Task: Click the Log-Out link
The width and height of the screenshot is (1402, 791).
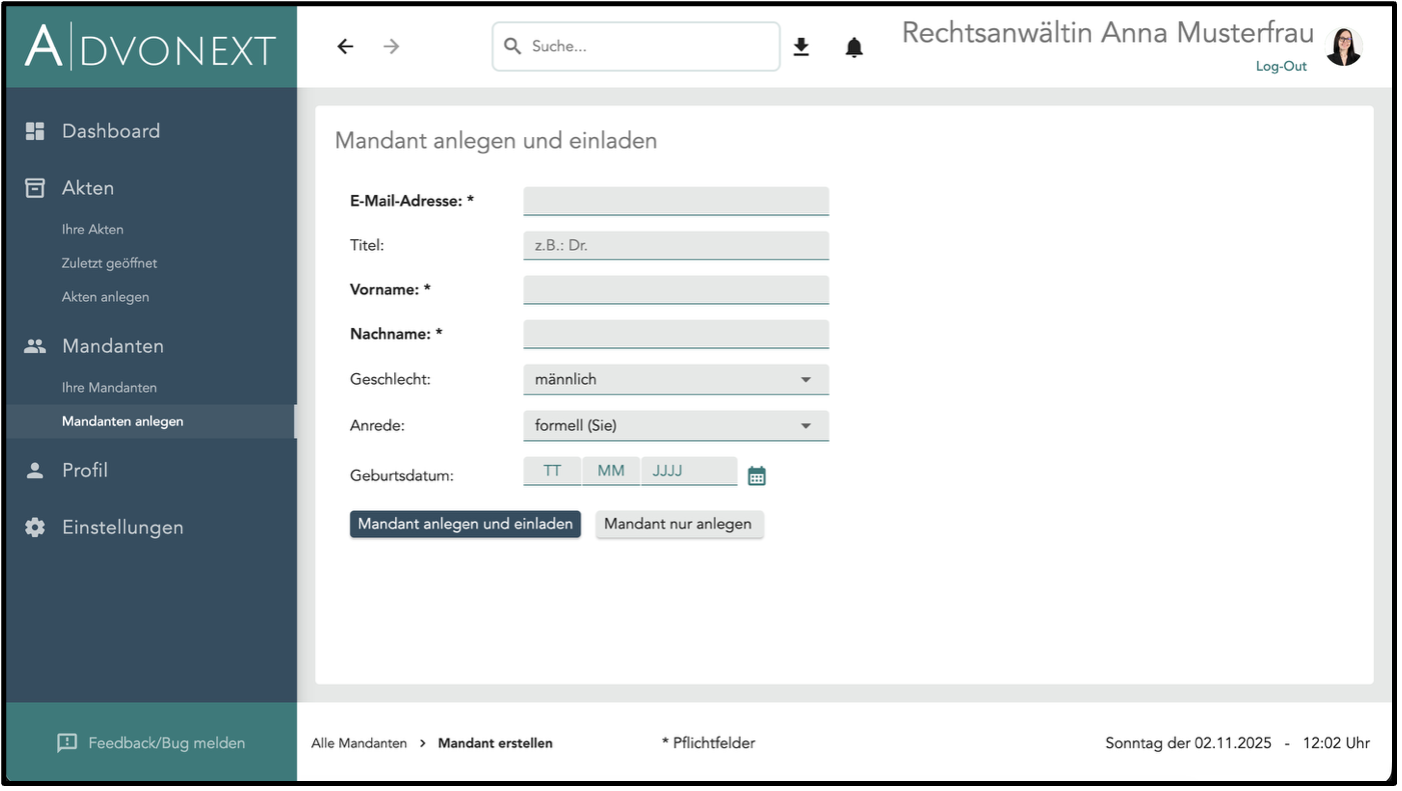Action: click(x=1281, y=66)
